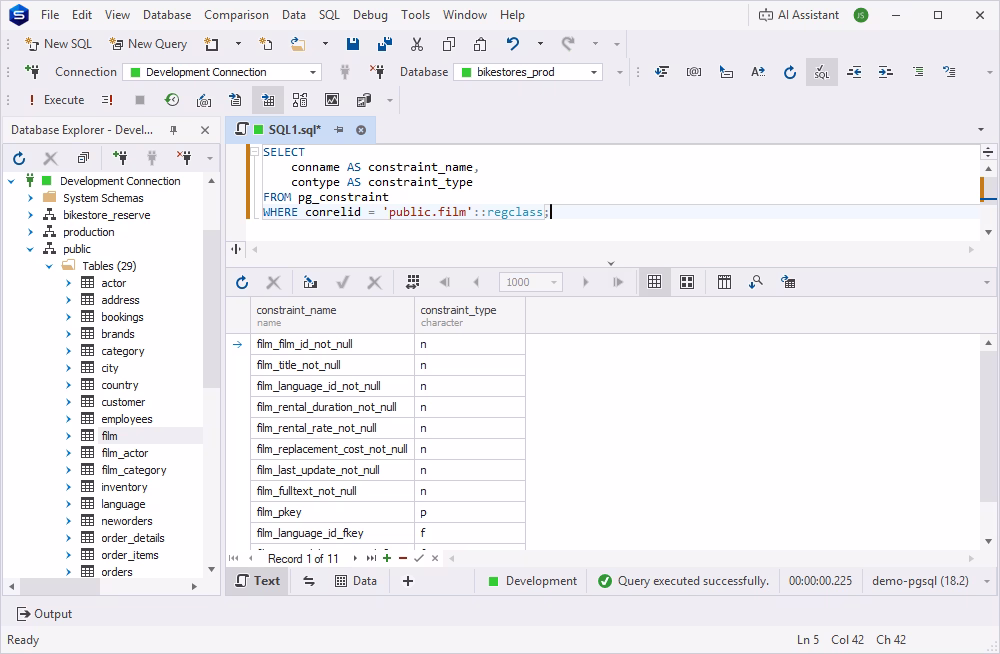Toggle the SQL syntax check button
The height and width of the screenshot is (654, 1000).
click(821, 71)
